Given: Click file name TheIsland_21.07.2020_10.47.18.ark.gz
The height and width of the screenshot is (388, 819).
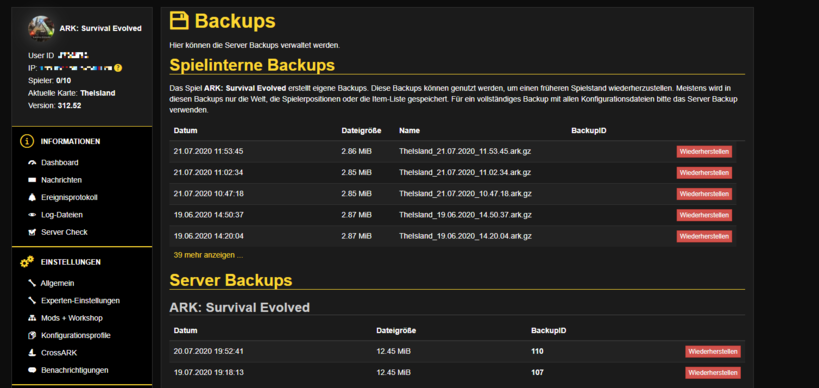Looking at the screenshot, I should [465, 194].
